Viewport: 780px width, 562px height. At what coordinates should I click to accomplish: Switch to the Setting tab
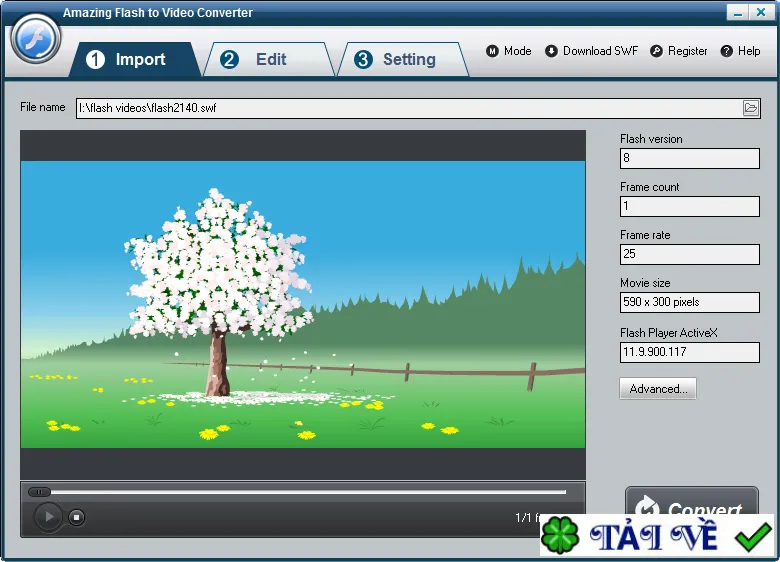403,60
